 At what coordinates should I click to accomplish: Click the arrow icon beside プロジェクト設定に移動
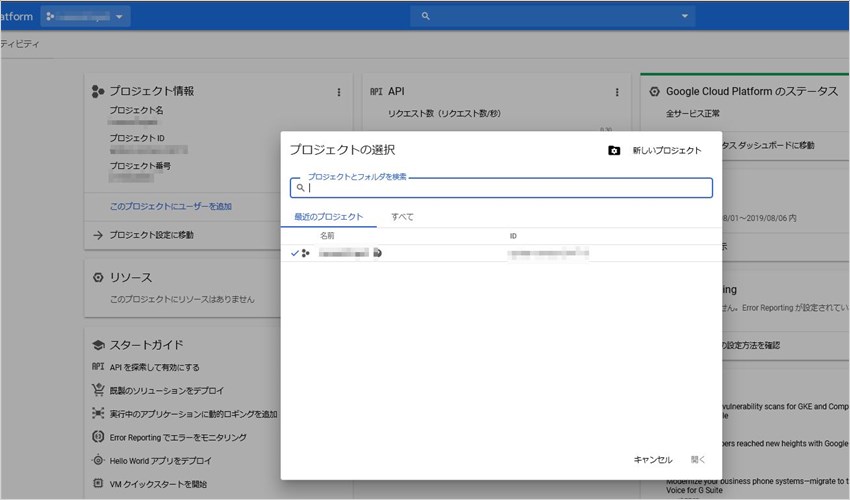point(98,235)
